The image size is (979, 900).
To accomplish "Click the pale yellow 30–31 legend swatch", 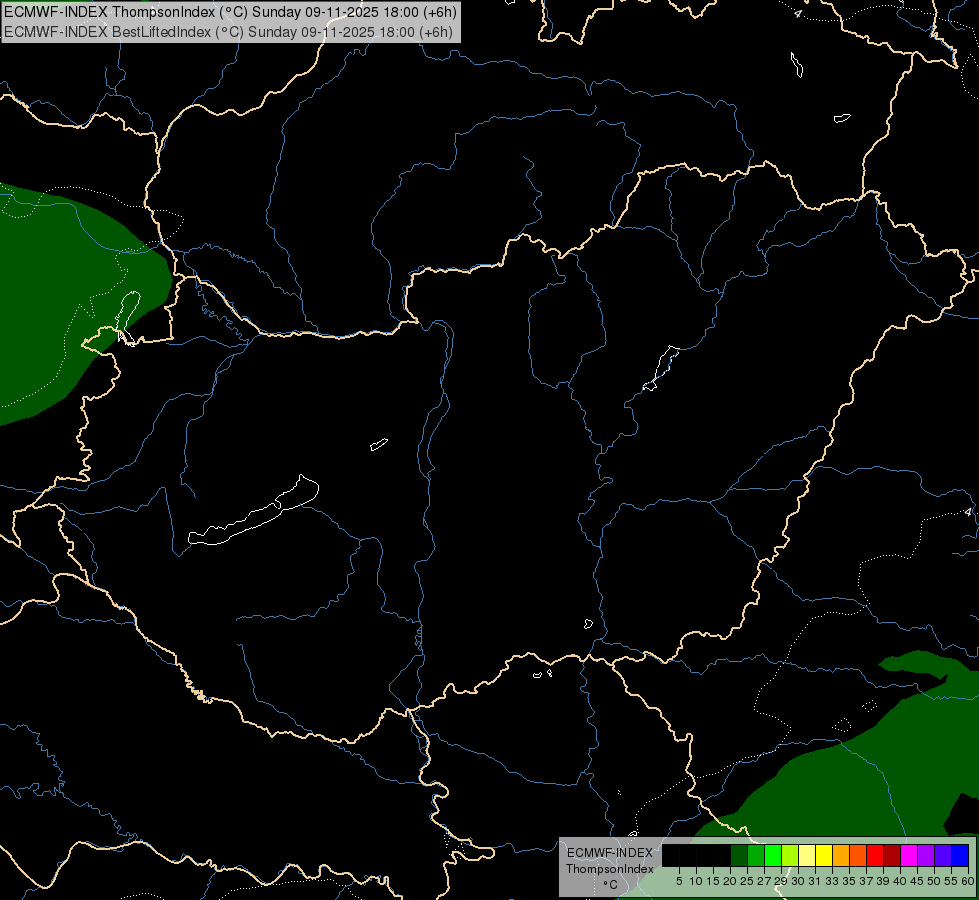I will (807, 855).
